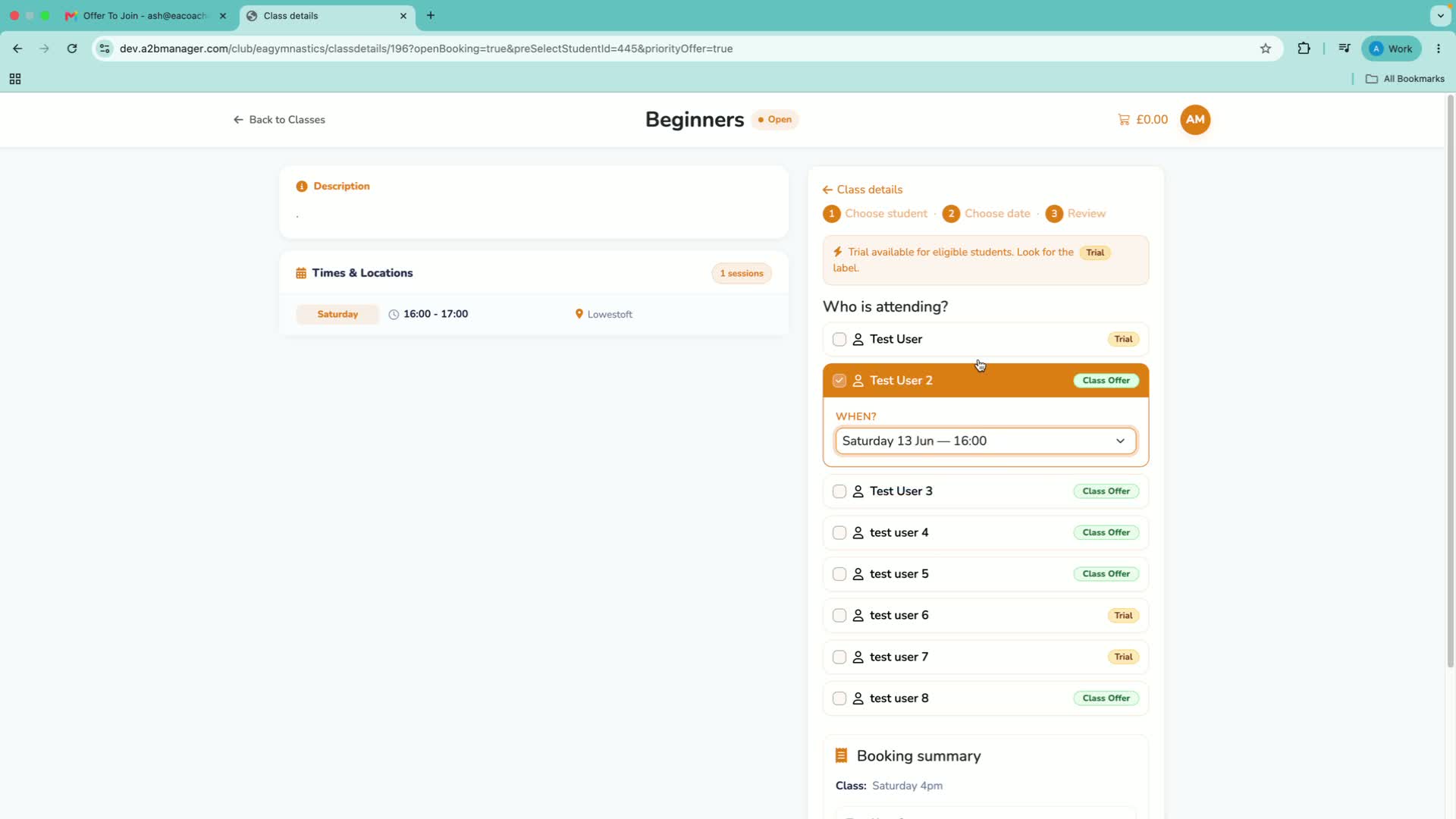Click the browser forward arrow

[x=44, y=49]
